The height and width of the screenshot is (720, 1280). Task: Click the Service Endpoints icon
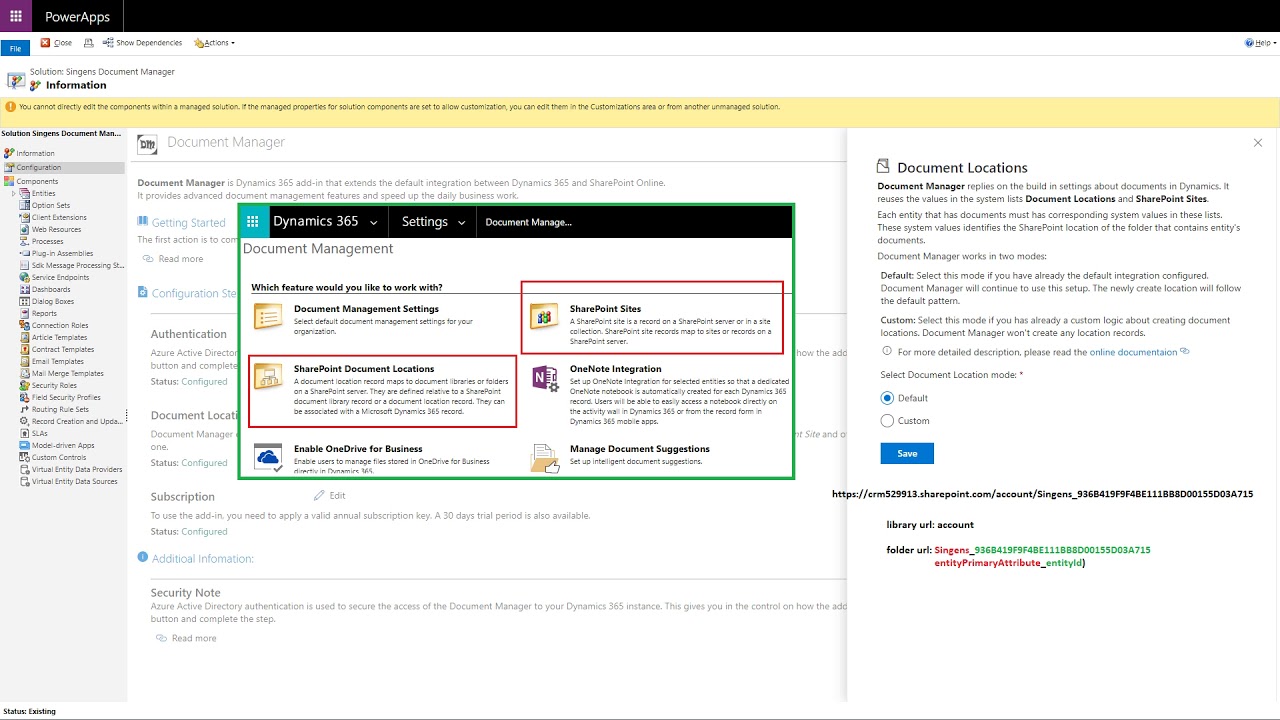25,277
